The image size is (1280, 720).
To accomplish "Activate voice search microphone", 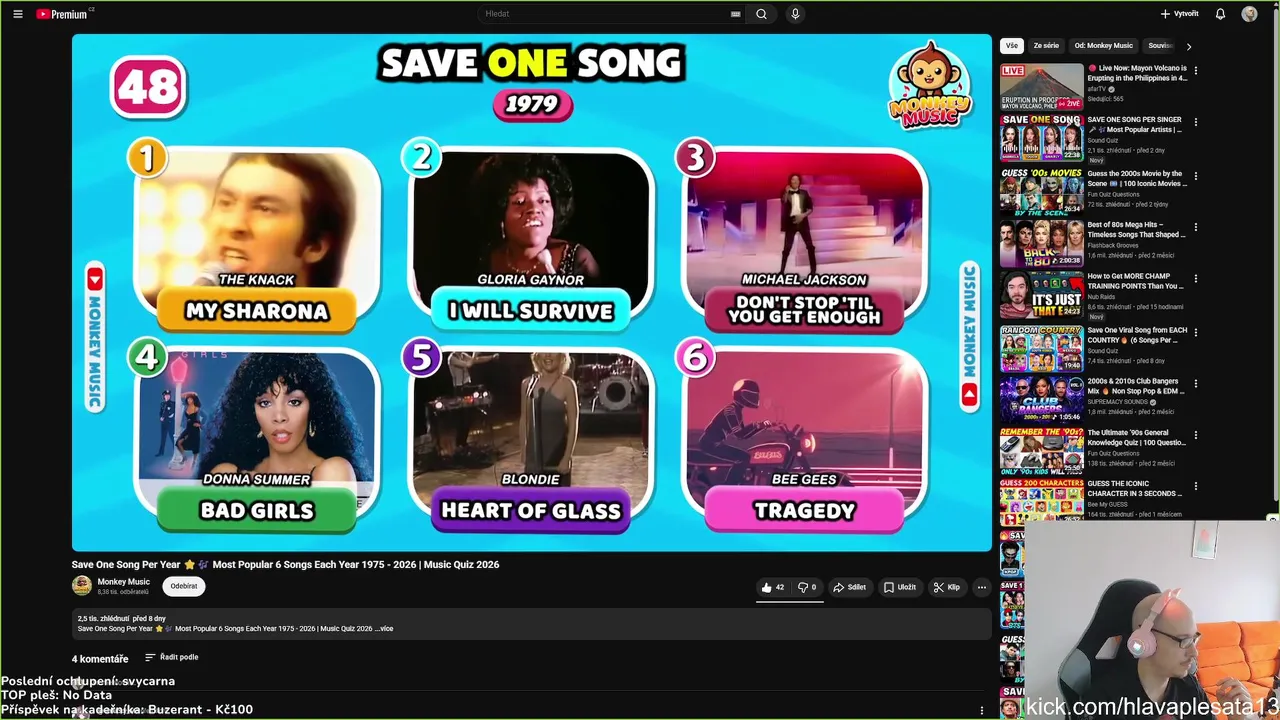I will coord(795,14).
